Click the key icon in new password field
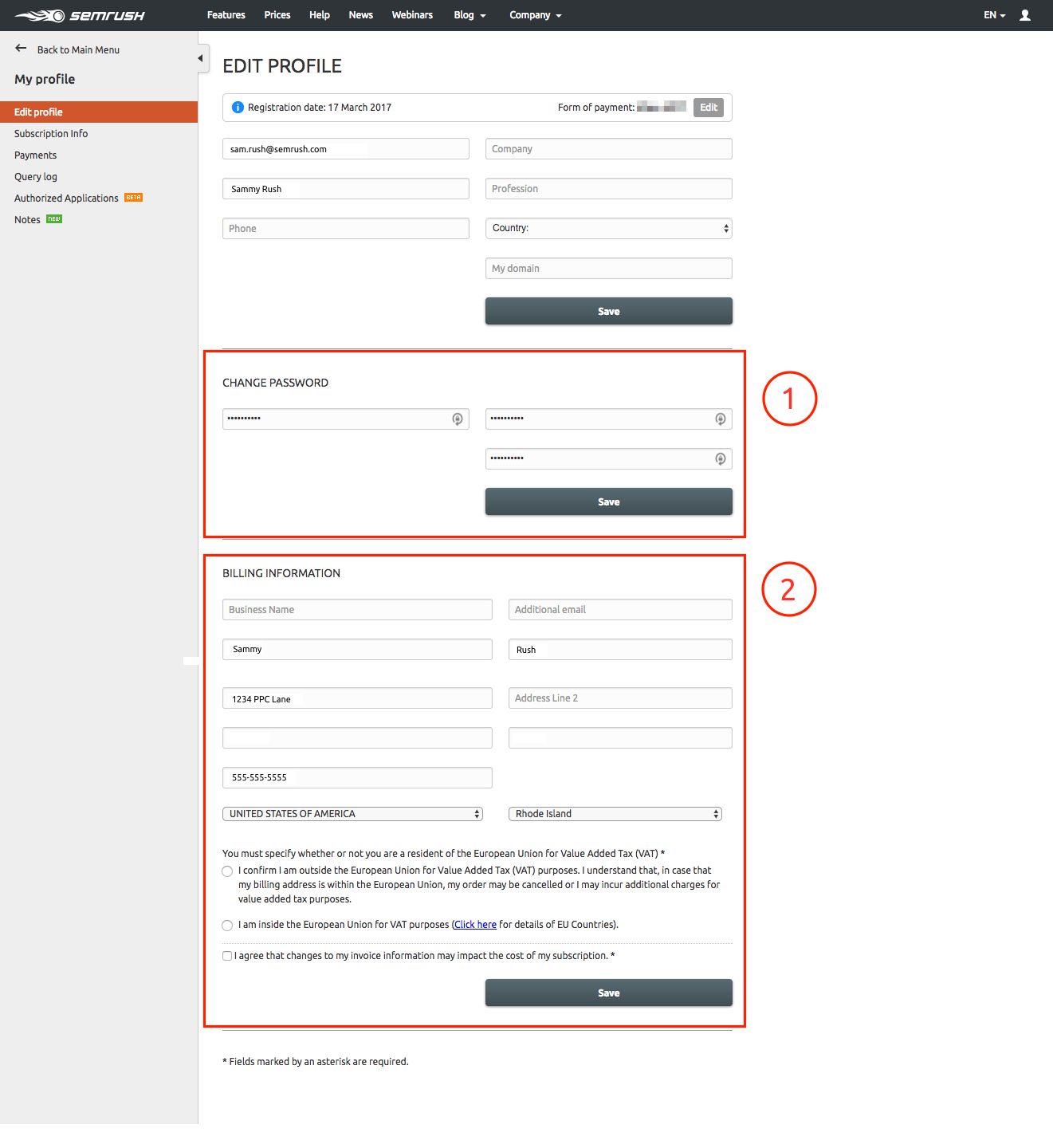Image resolution: width=1053 pixels, height=1148 pixels. [721, 419]
